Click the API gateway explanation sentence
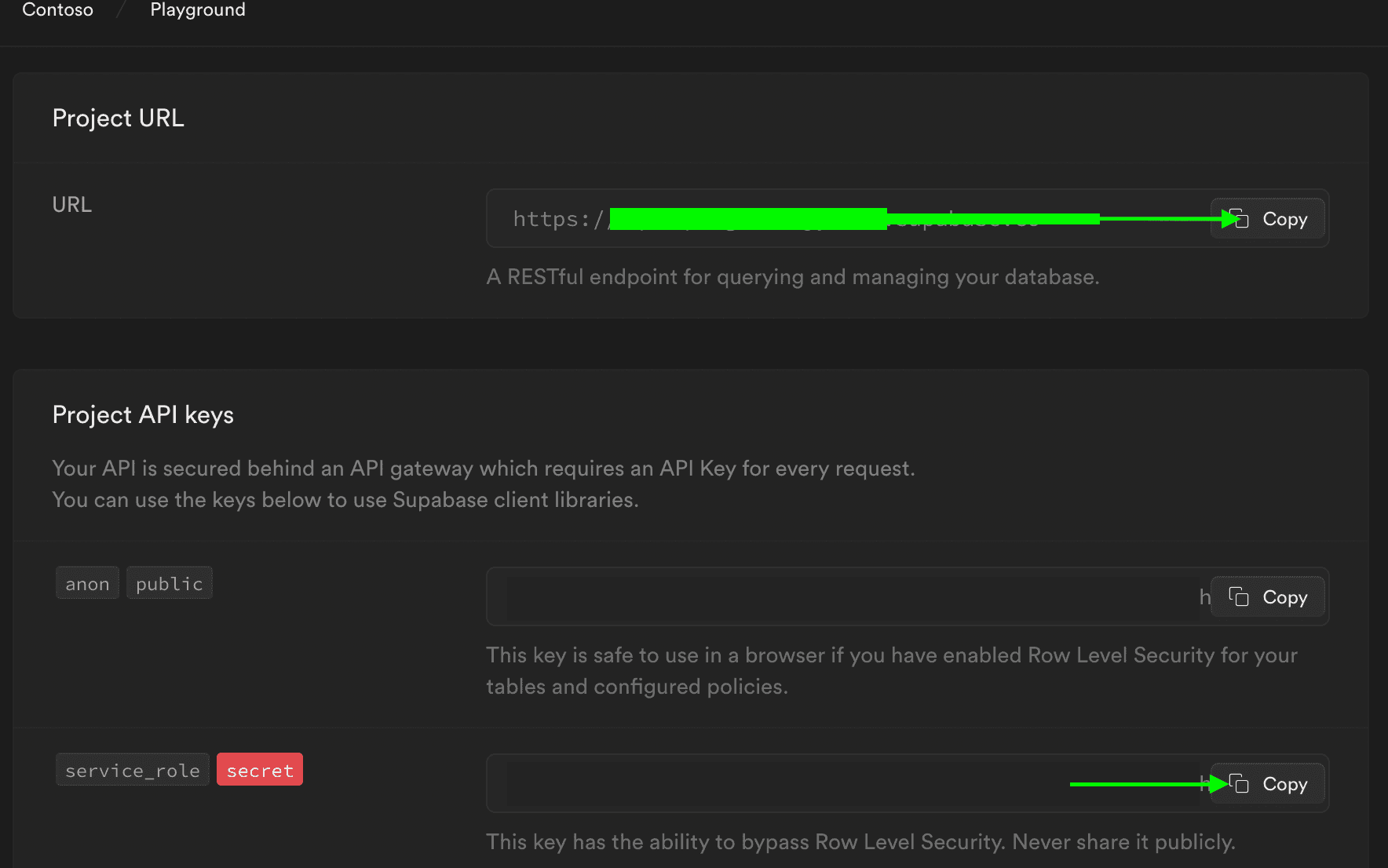 [x=483, y=469]
